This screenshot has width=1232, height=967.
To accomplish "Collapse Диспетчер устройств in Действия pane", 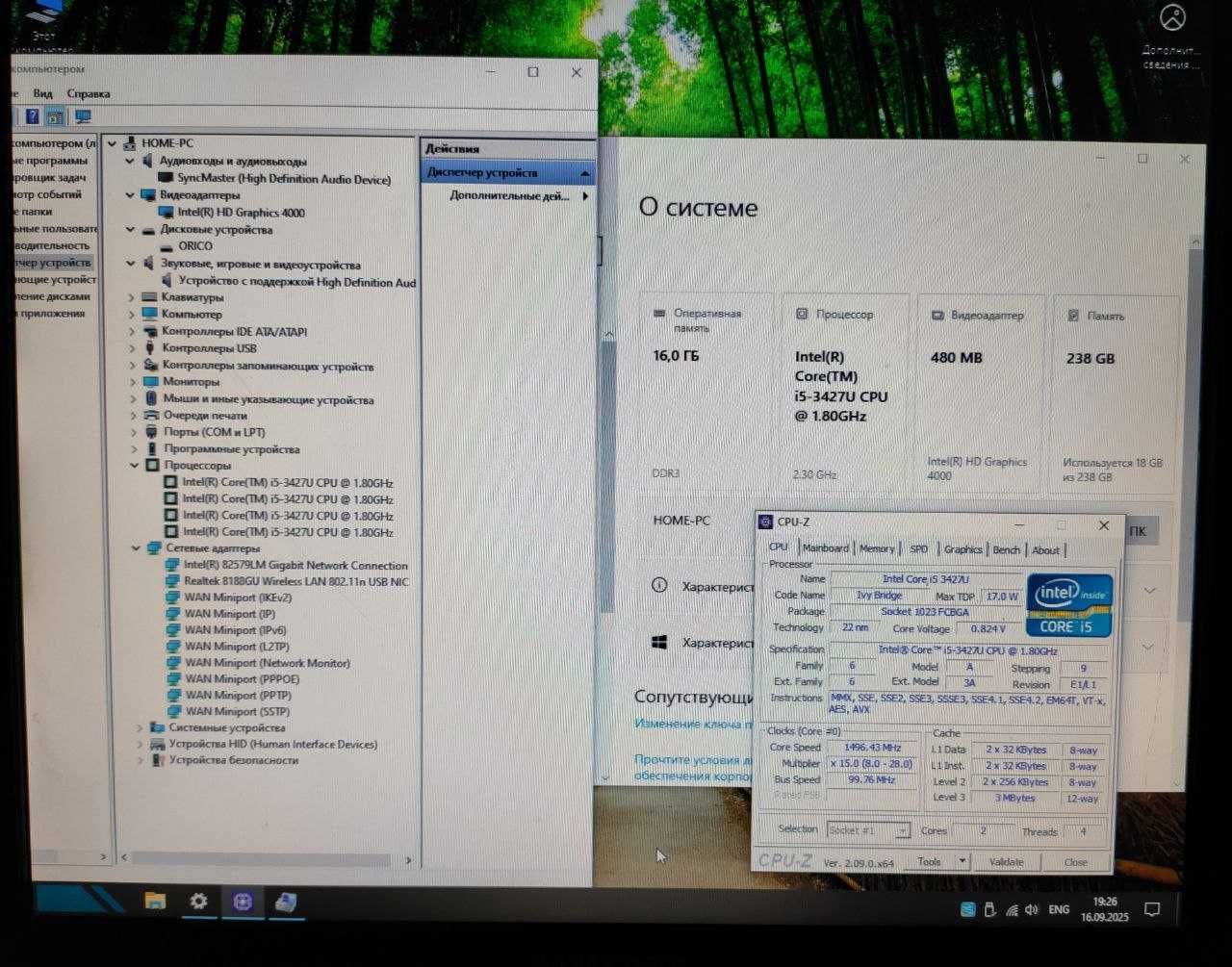I will (x=584, y=173).
